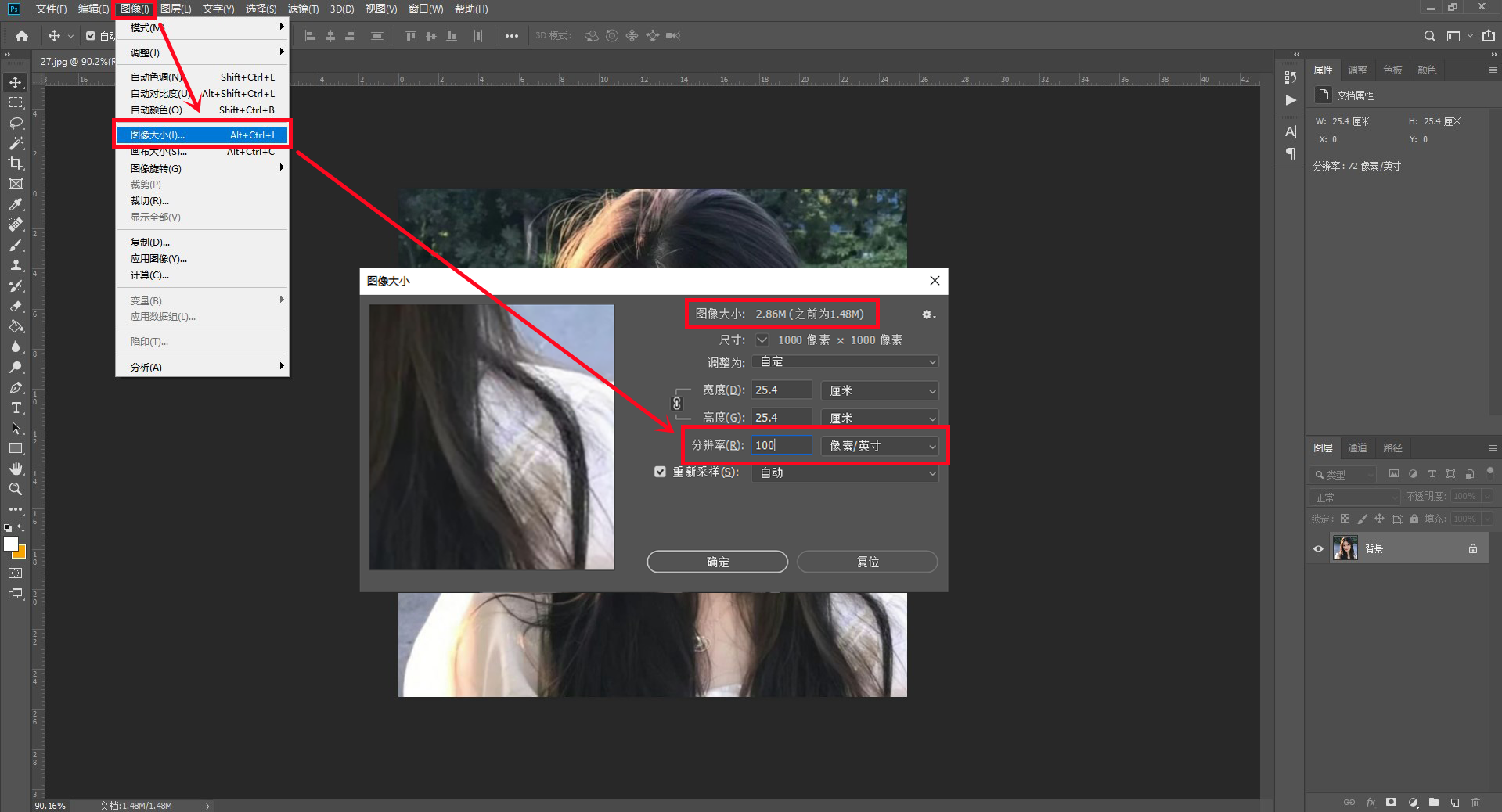Toggle lock position in Layers panel

(x=1379, y=519)
